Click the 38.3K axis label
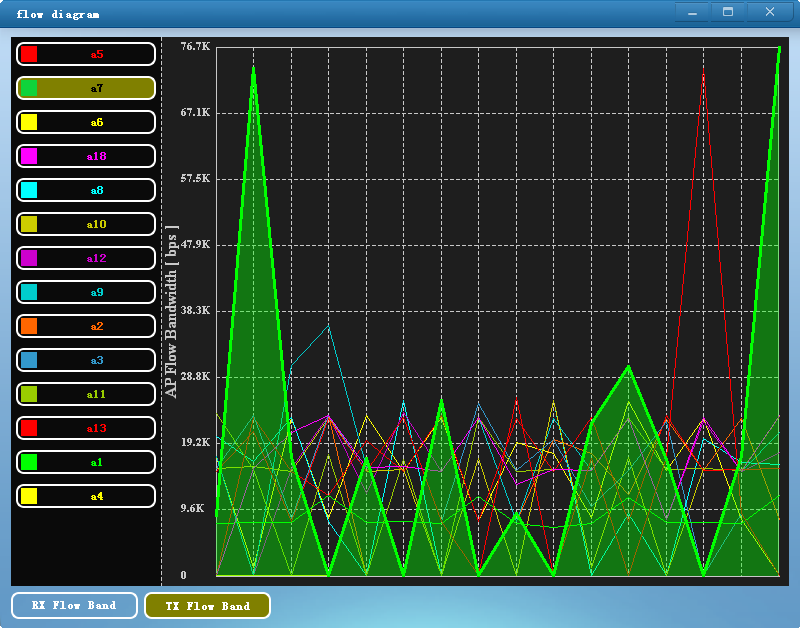Image resolution: width=800 pixels, height=628 pixels. coord(195,310)
